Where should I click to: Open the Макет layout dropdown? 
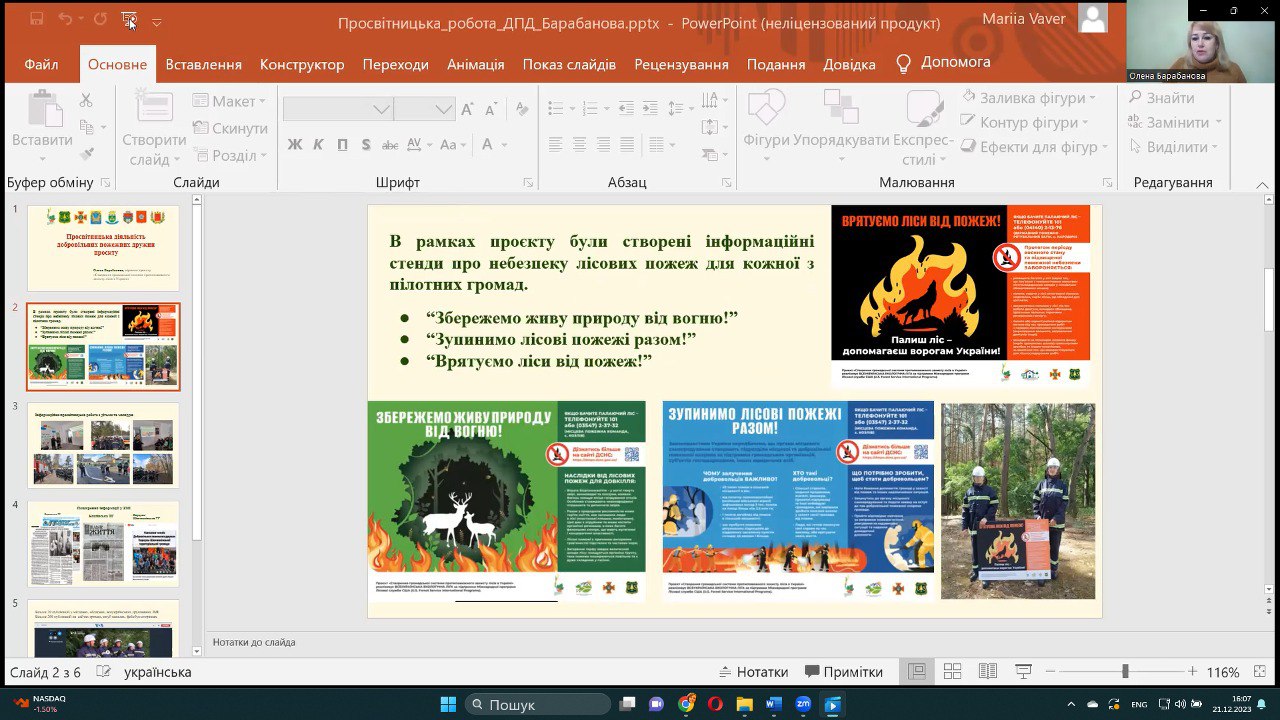point(230,101)
